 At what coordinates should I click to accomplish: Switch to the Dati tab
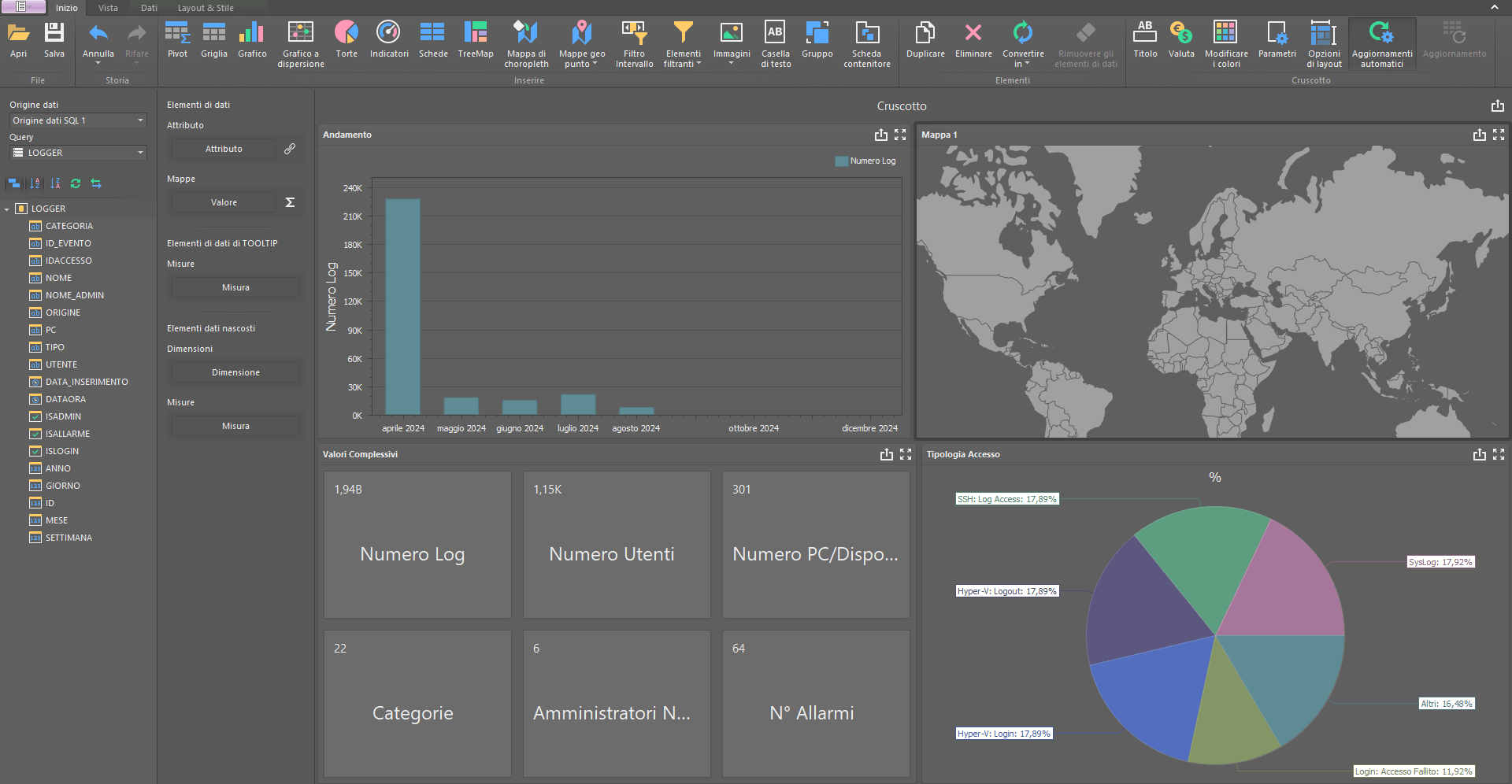[149, 8]
